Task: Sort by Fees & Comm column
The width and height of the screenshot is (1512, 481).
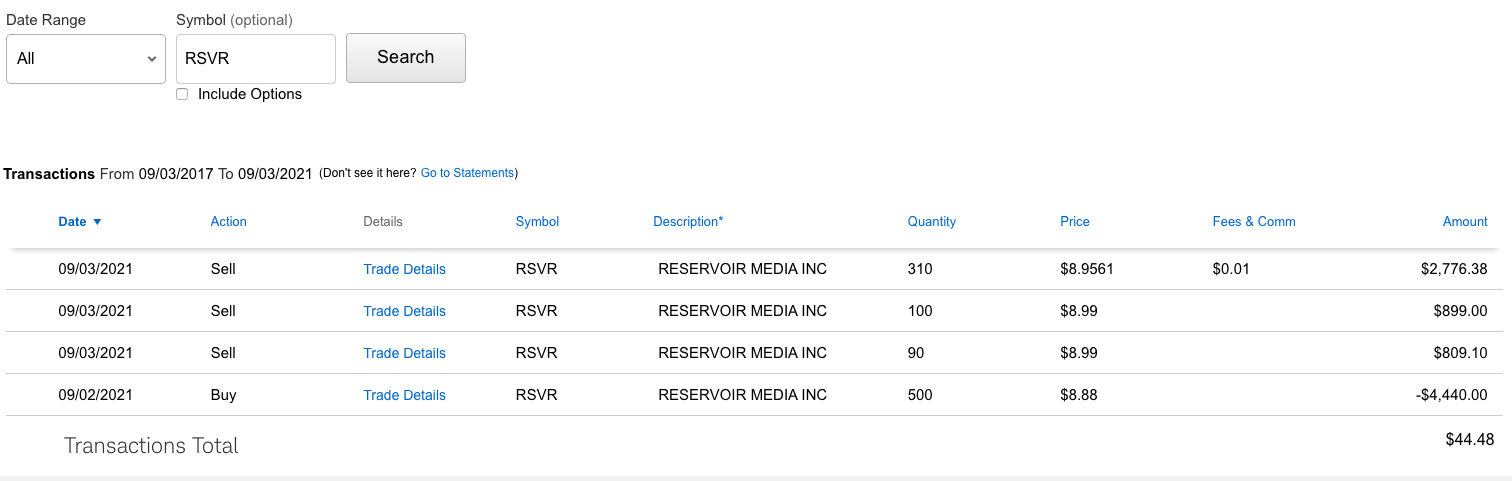Action: [1253, 222]
